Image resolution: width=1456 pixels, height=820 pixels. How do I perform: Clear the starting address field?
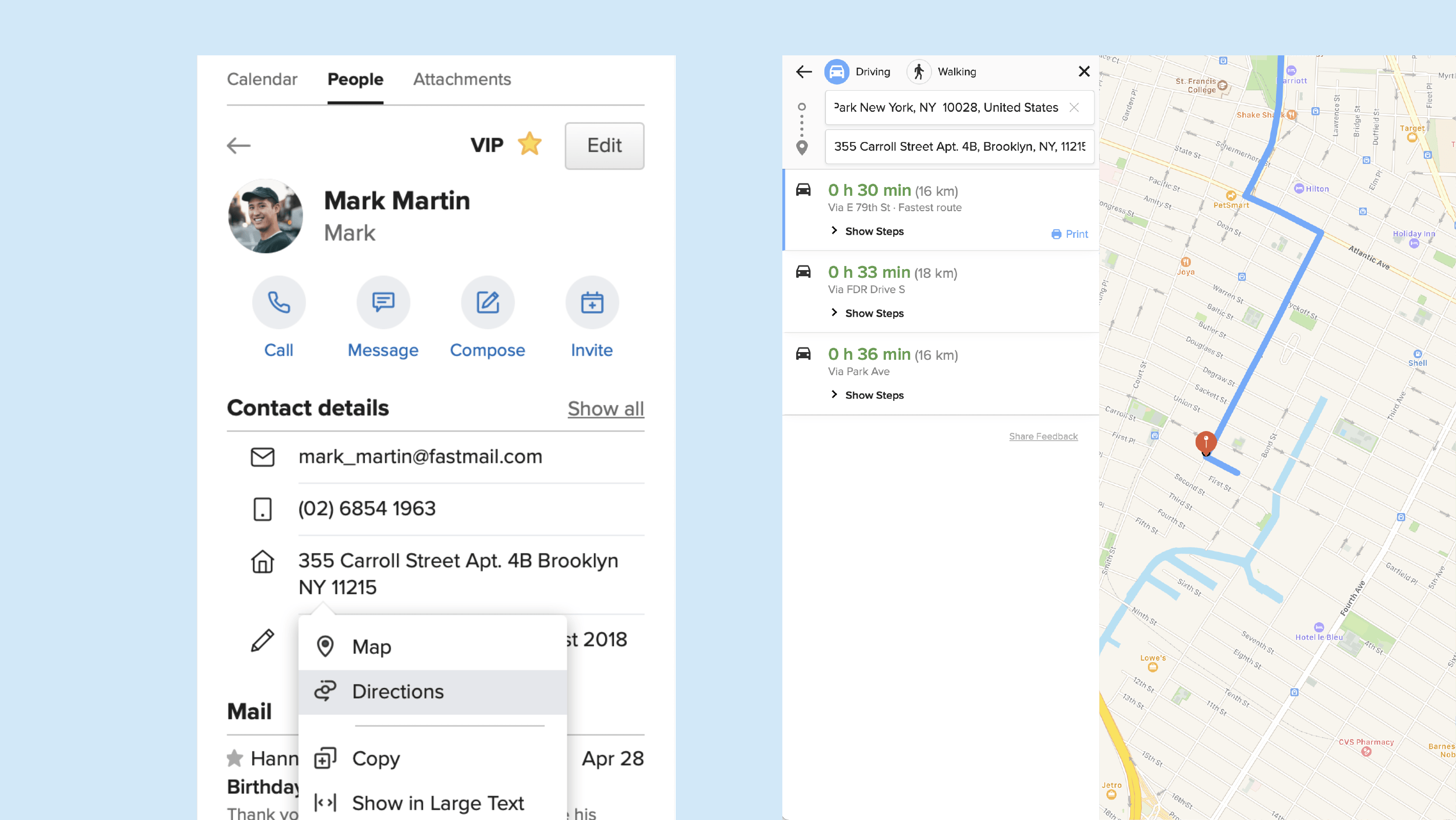coord(1074,108)
